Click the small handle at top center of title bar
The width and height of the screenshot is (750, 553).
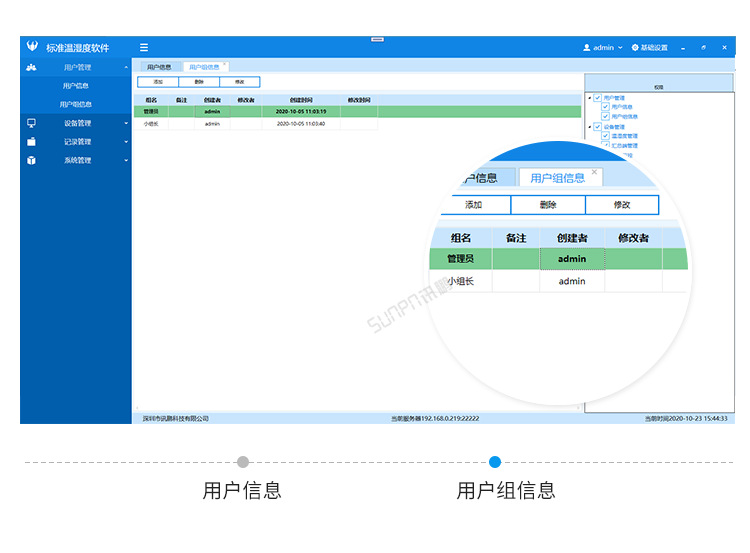[x=377, y=39]
